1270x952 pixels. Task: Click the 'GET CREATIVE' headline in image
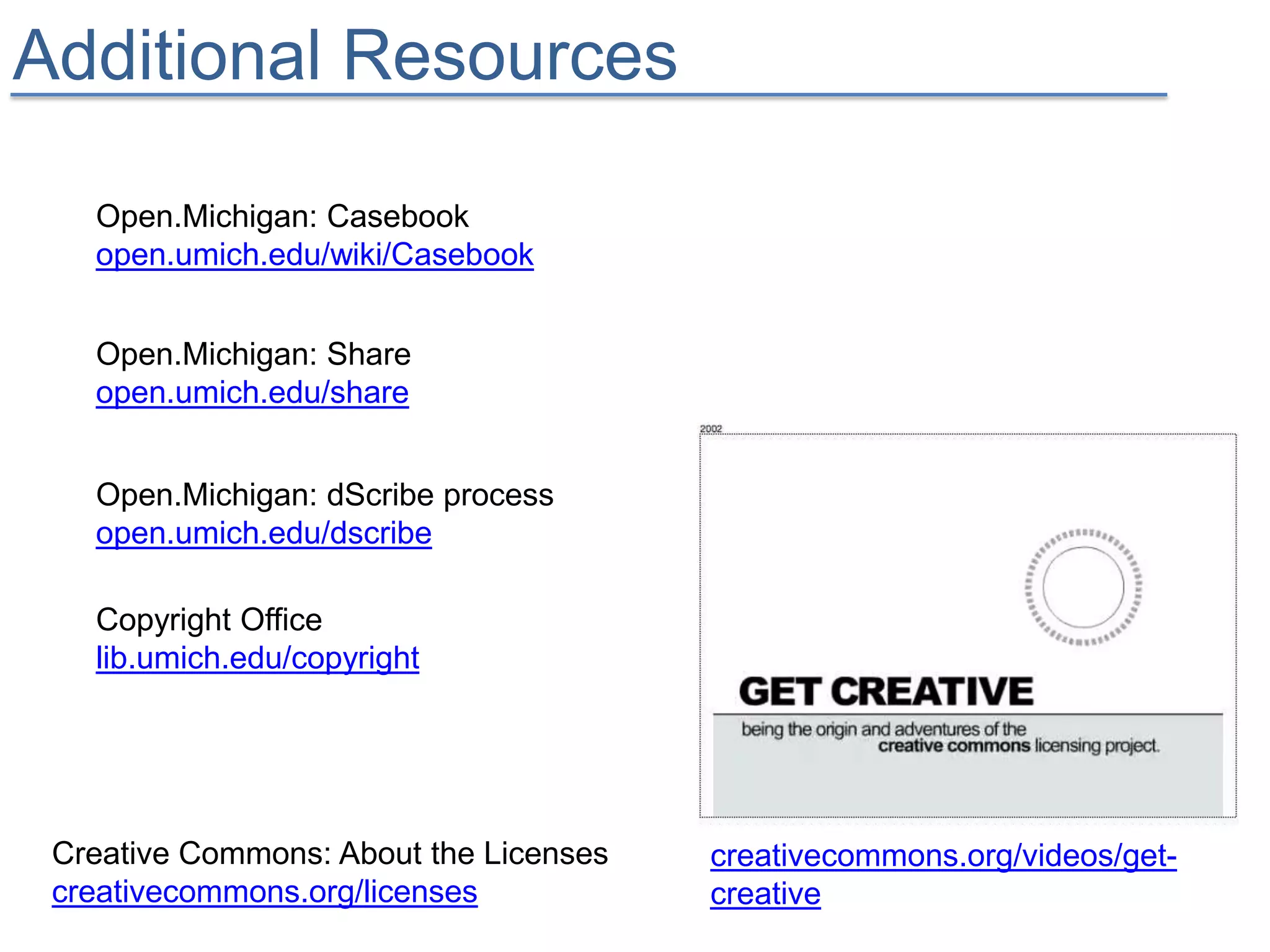point(886,692)
